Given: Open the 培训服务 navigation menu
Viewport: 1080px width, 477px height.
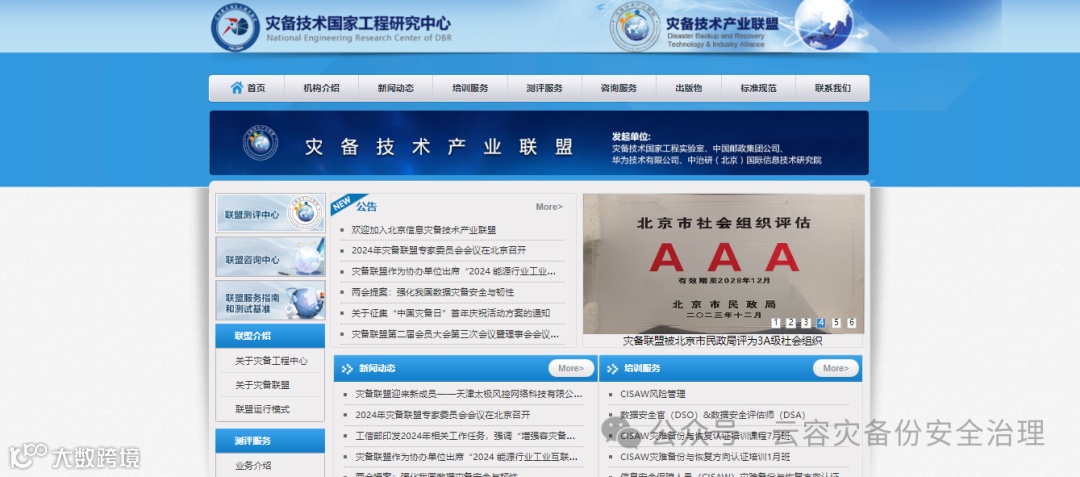Looking at the screenshot, I should point(470,88).
